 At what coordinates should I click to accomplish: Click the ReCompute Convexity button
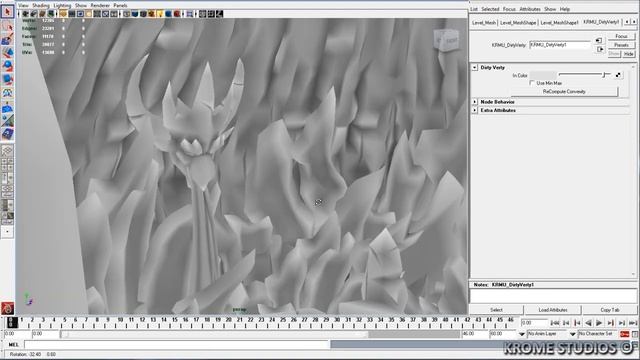click(x=564, y=92)
